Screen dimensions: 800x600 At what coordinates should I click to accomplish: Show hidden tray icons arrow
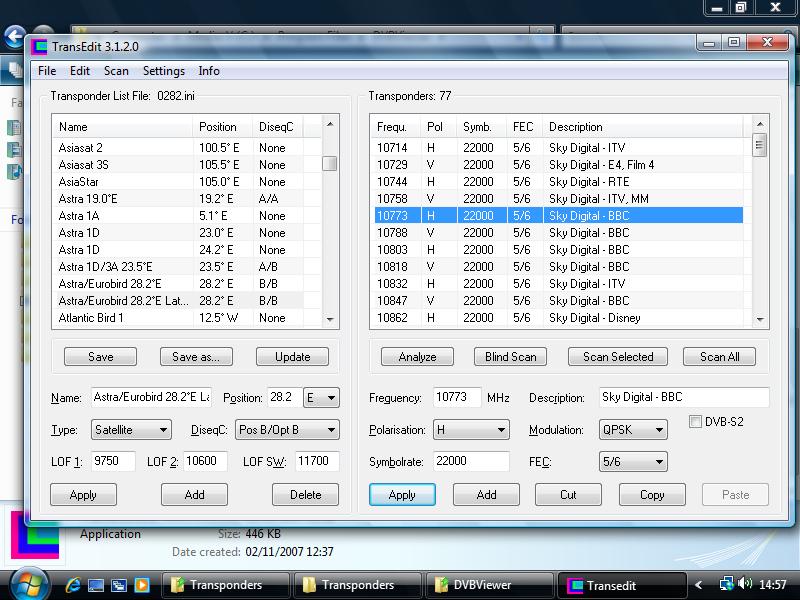[699, 585]
